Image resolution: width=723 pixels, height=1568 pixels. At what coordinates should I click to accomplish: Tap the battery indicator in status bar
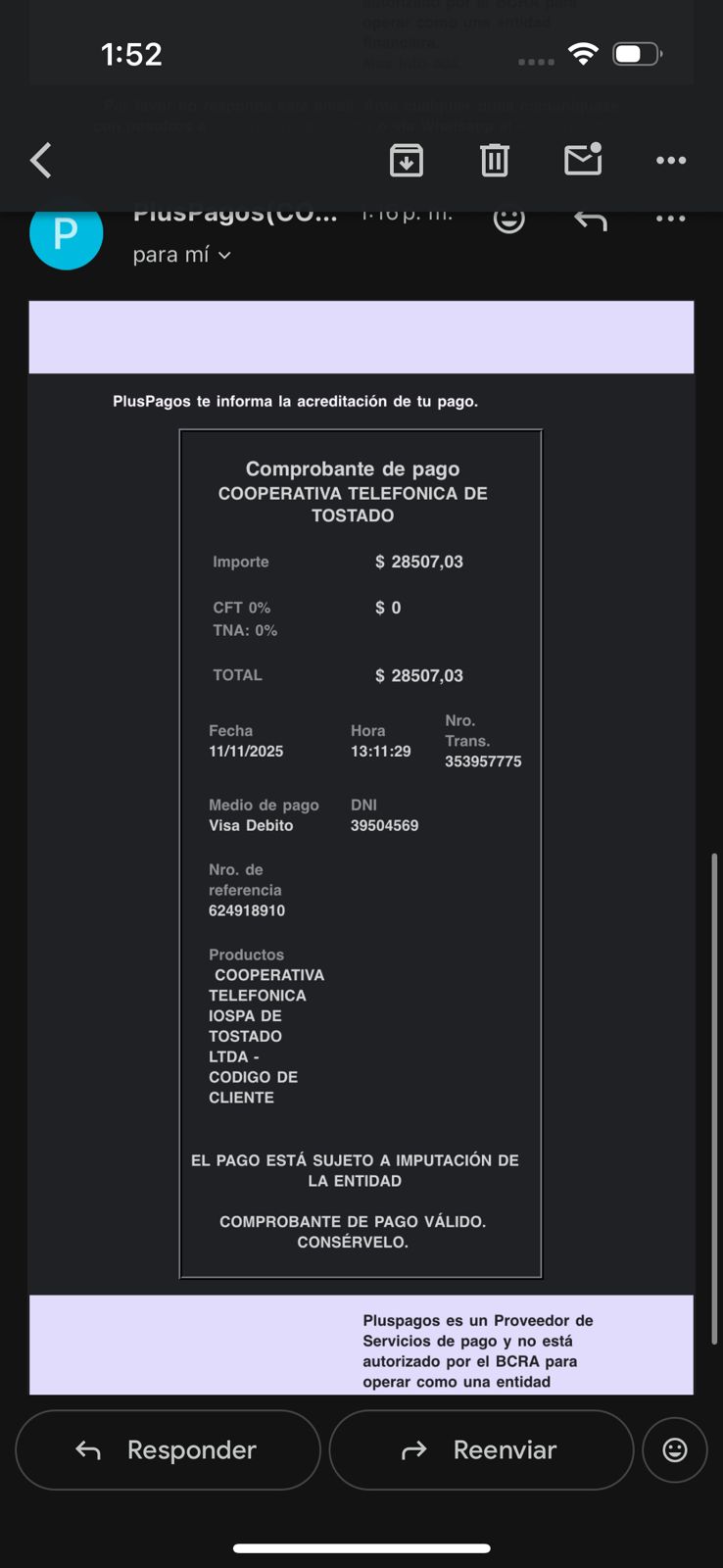pyautogui.click(x=637, y=54)
